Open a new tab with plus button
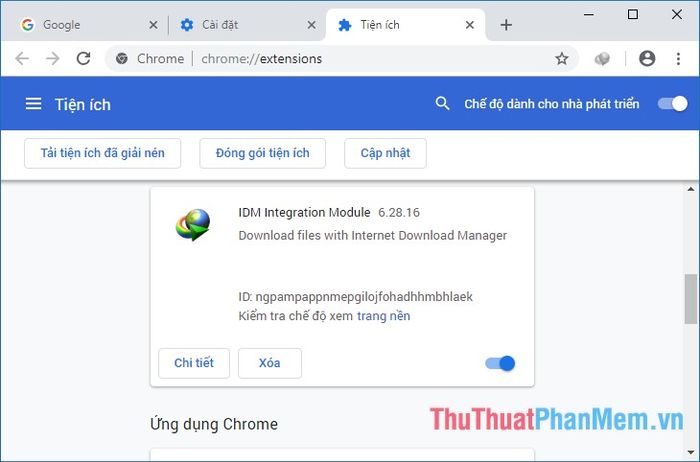This screenshot has height=462, width=700. [506, 25]
